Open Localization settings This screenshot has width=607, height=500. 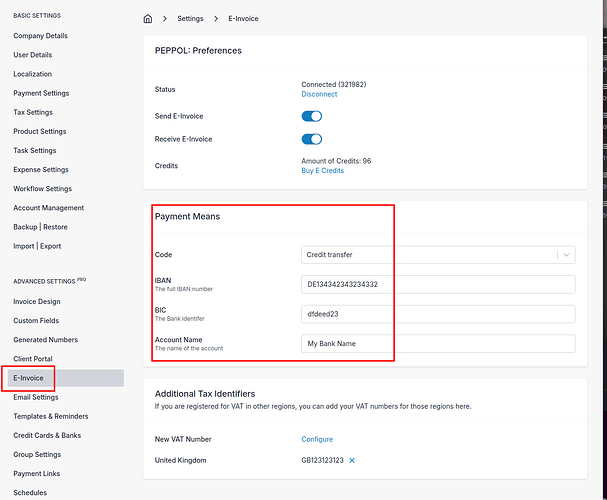click(33, 74)
